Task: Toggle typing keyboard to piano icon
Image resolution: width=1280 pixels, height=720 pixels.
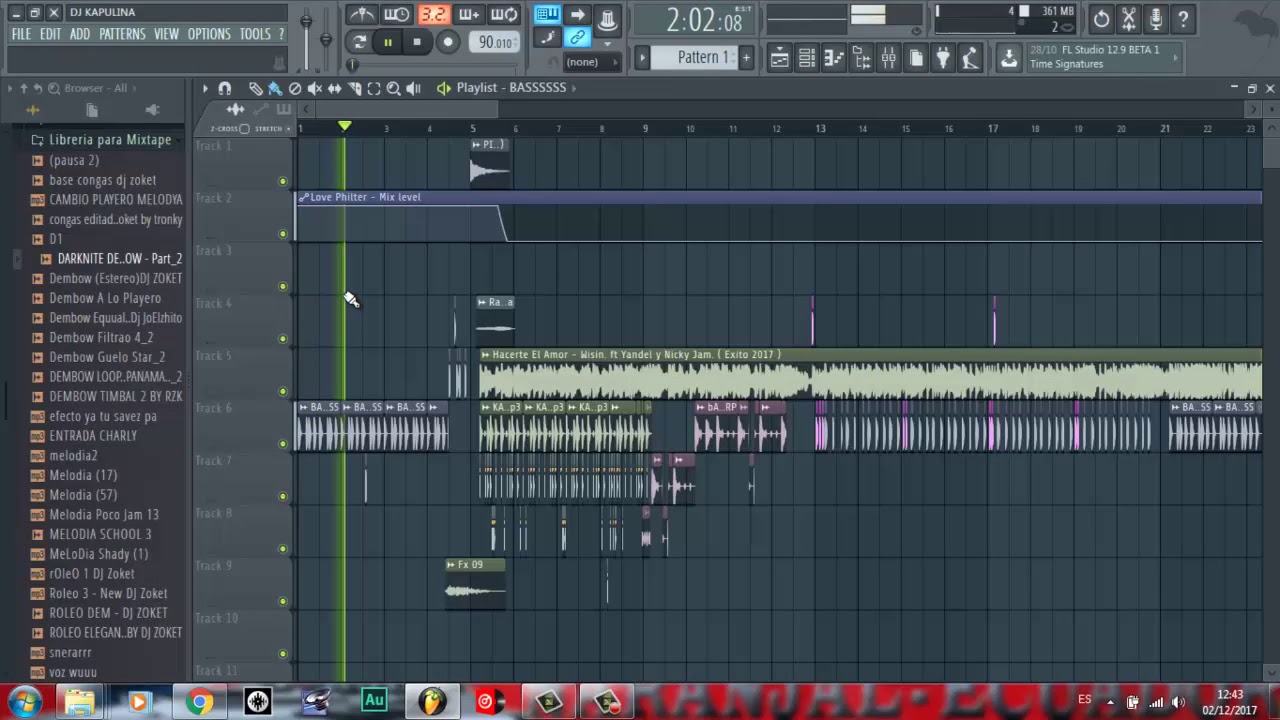Action: click(547, 15)
